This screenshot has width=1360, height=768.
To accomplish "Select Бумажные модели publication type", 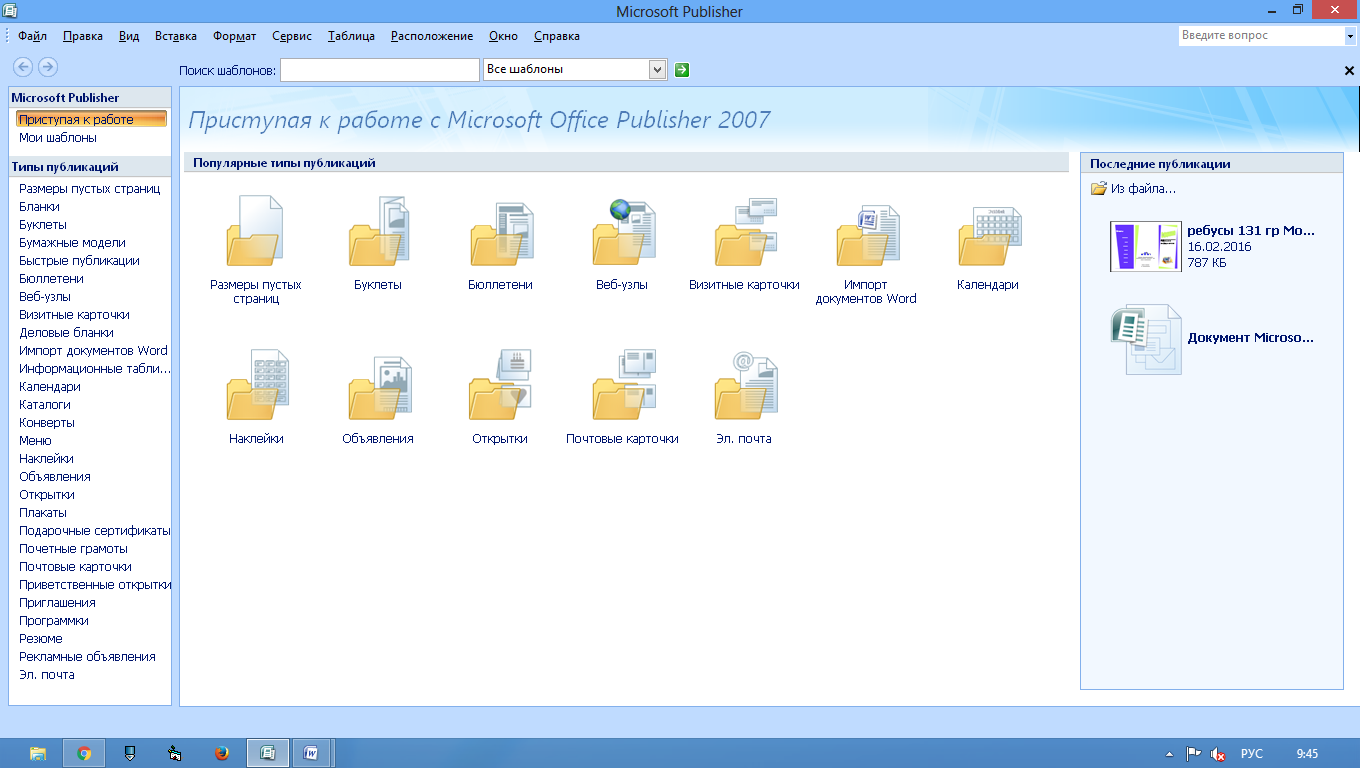I will (x=72, y=243).
